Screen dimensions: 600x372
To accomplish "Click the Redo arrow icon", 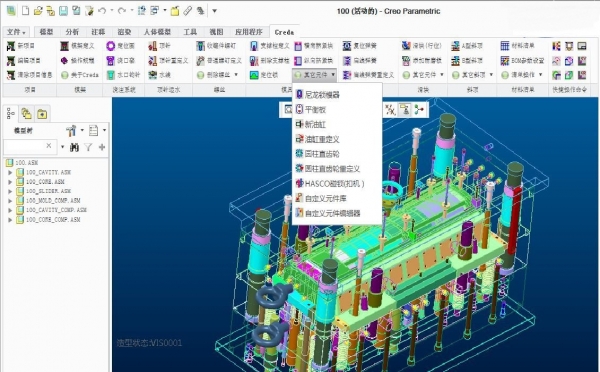I will (x=122, y=11).
